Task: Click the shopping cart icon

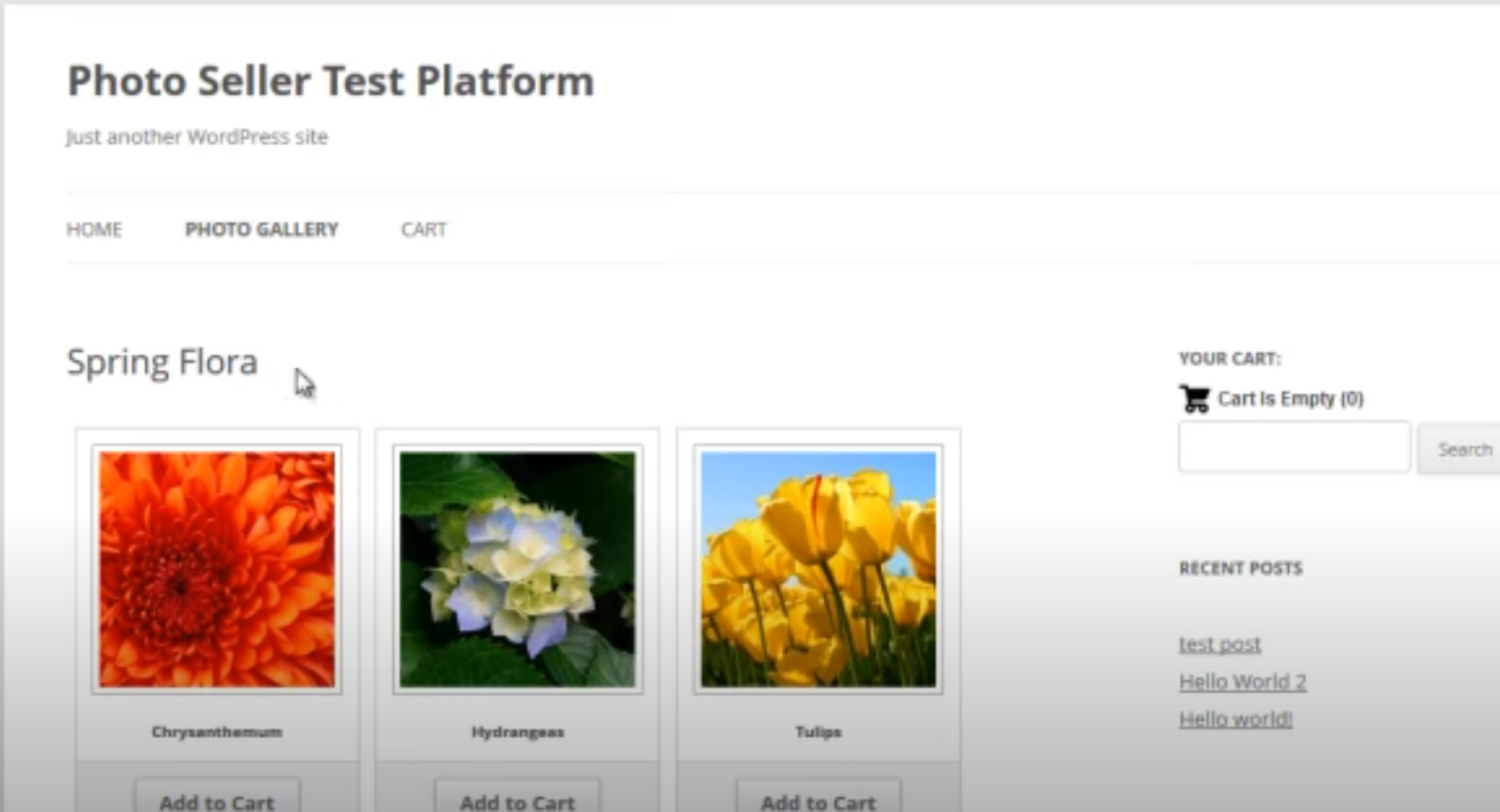Action: click(x=1194, y=399)
